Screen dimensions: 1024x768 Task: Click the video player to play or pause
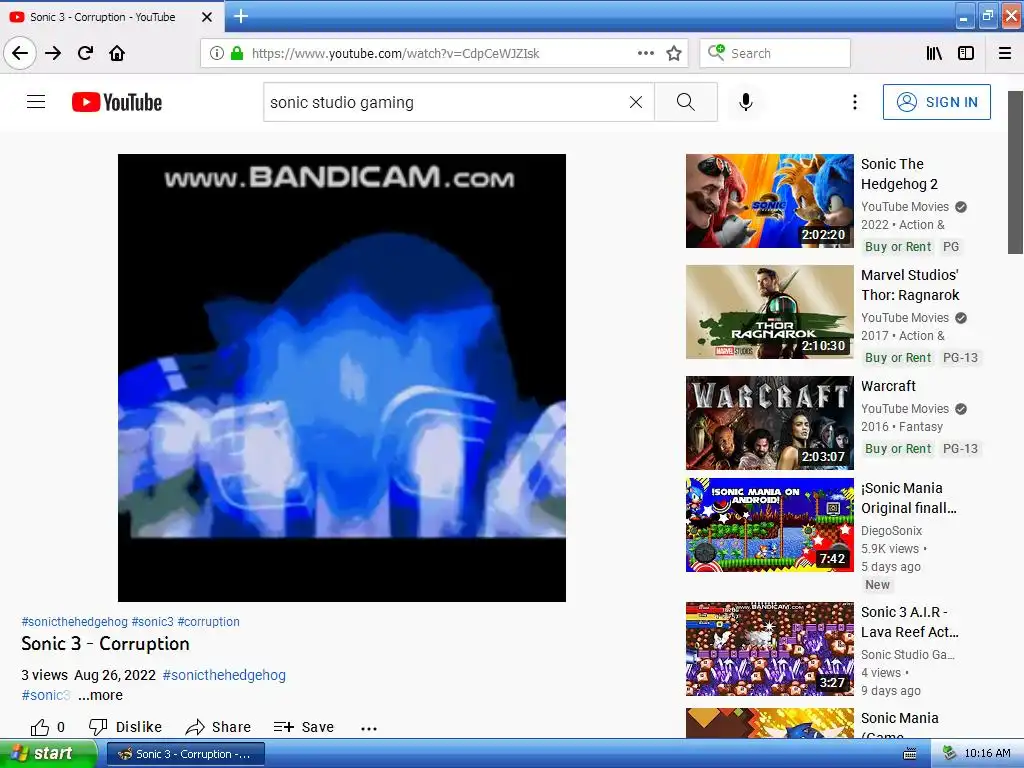tap(342, 377)
